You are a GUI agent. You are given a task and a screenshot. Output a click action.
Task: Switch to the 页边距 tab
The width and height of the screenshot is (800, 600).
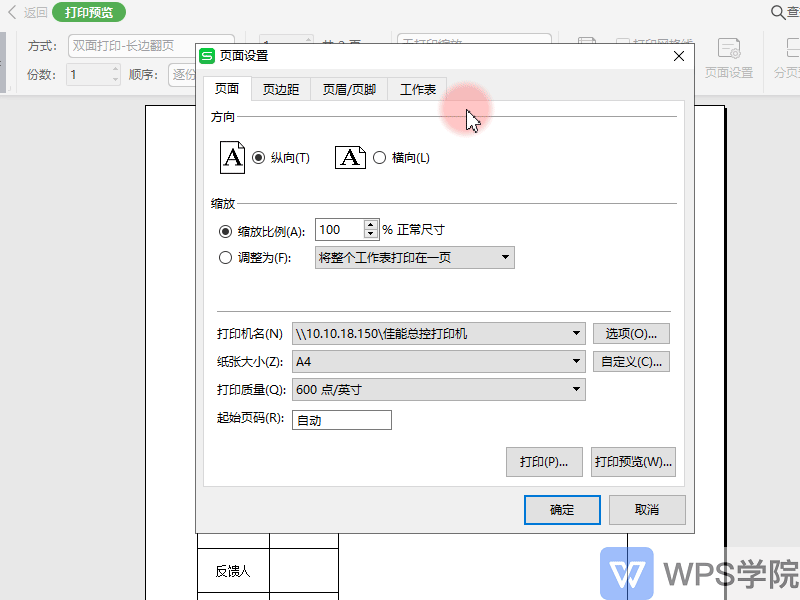tap(281, 90)
